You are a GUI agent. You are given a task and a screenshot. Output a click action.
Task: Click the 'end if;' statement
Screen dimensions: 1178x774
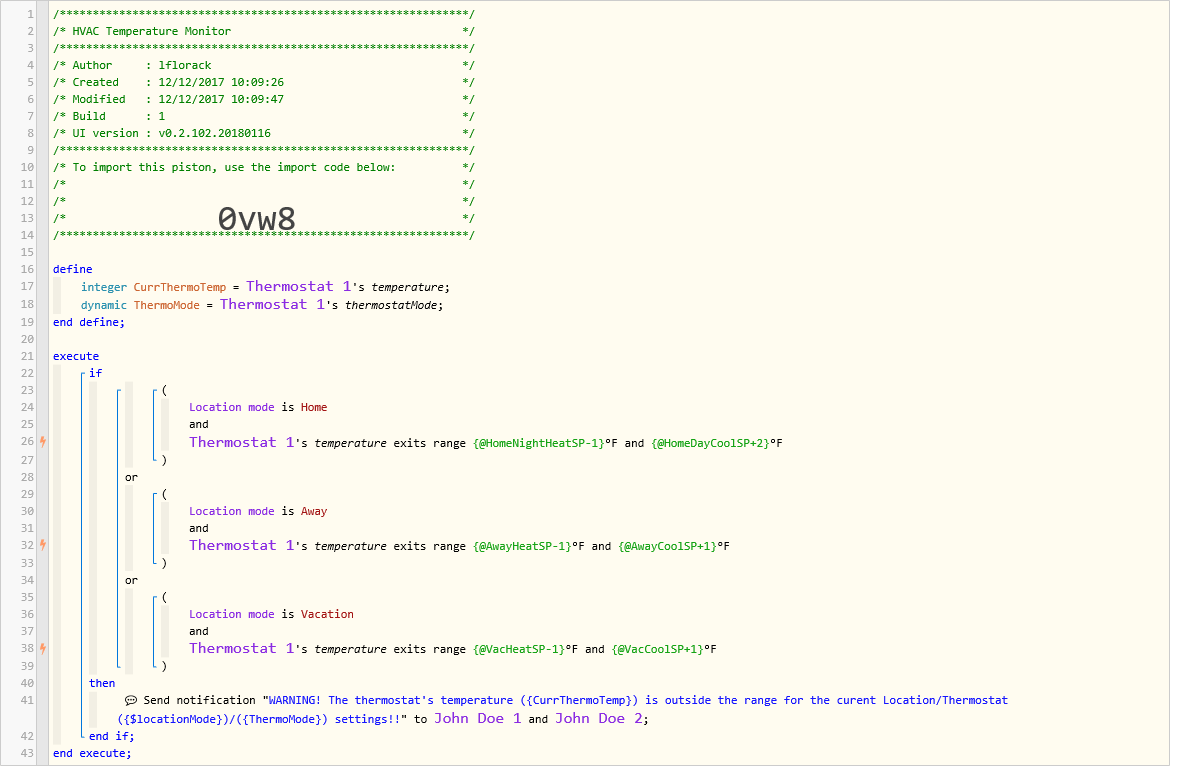point(112,736)
